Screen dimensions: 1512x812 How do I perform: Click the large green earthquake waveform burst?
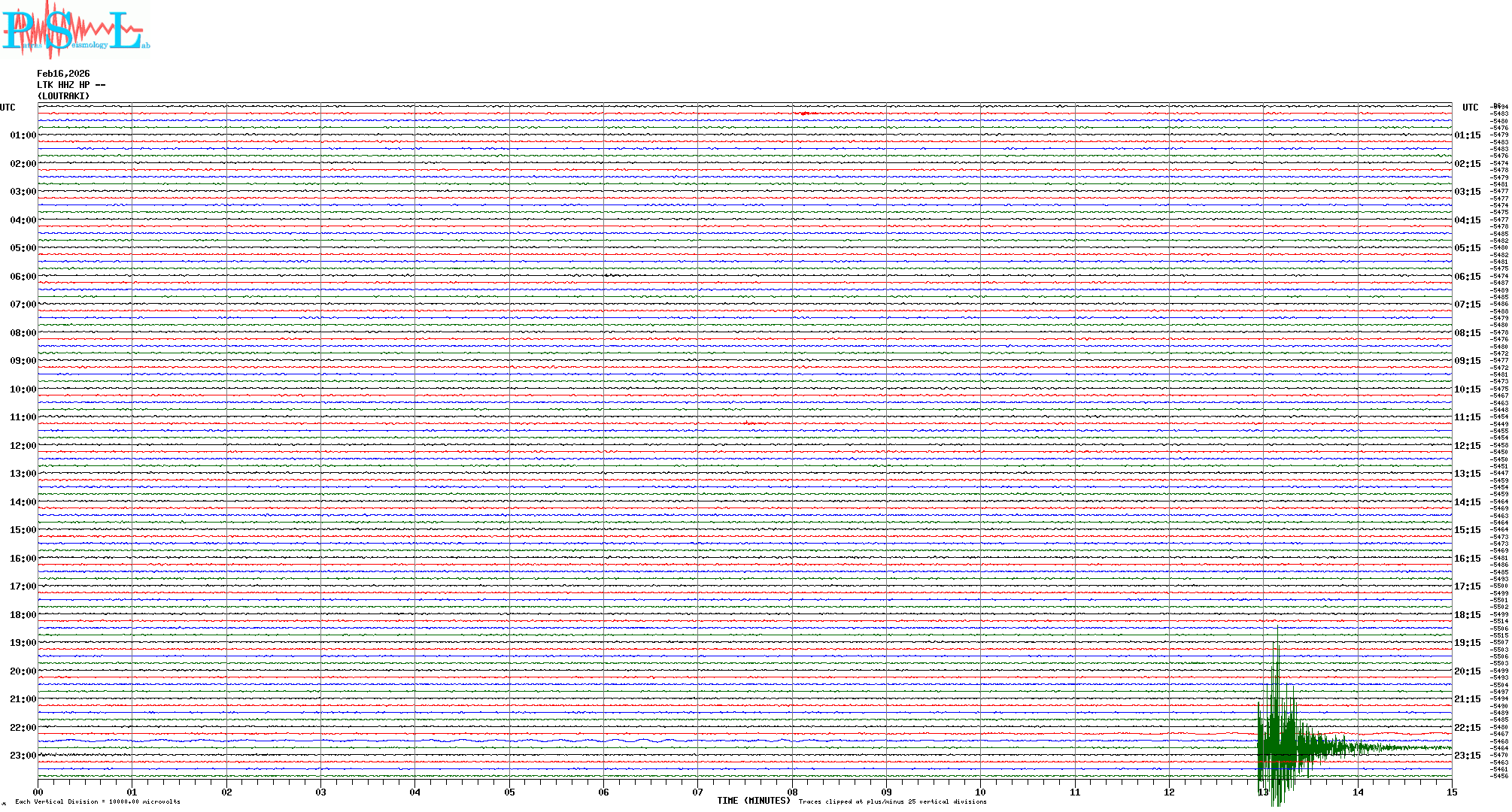pos(1279,746)
